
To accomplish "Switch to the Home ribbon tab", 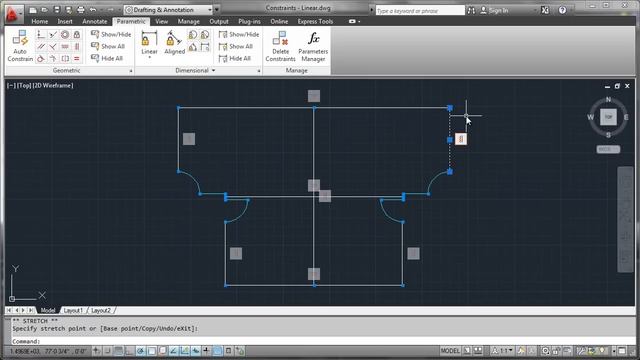I will coord(40,21).
